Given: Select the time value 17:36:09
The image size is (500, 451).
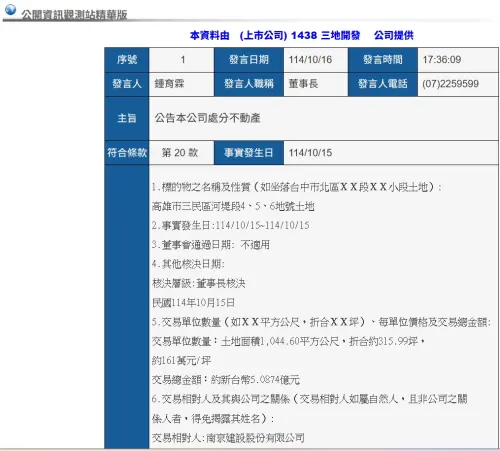Looking at the screenshot, I should coord(442,60).
